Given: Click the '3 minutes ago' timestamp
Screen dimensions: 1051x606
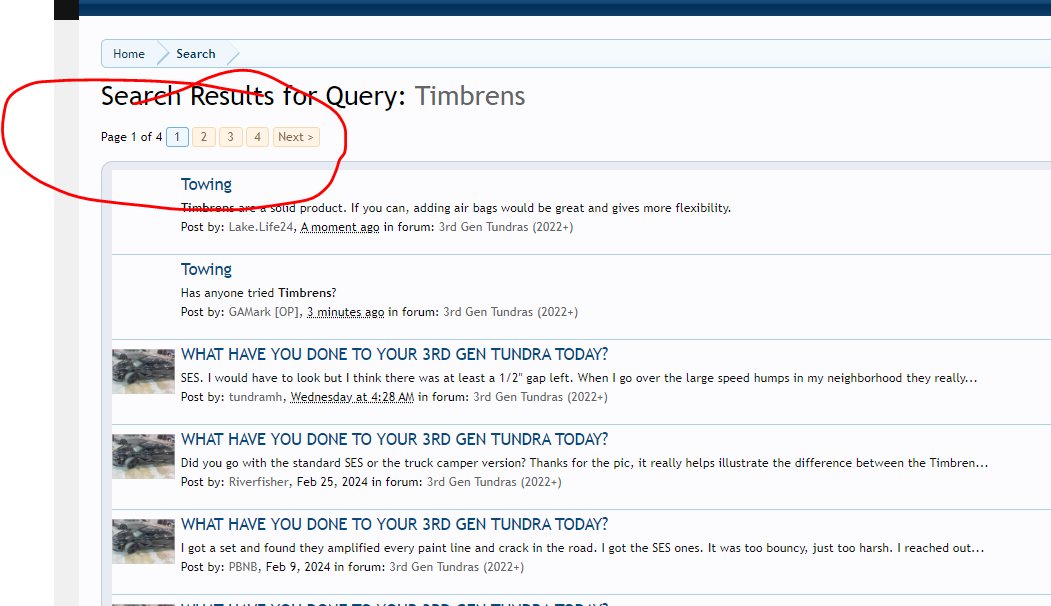Looking at the screenshot, I should coord(346,312).
